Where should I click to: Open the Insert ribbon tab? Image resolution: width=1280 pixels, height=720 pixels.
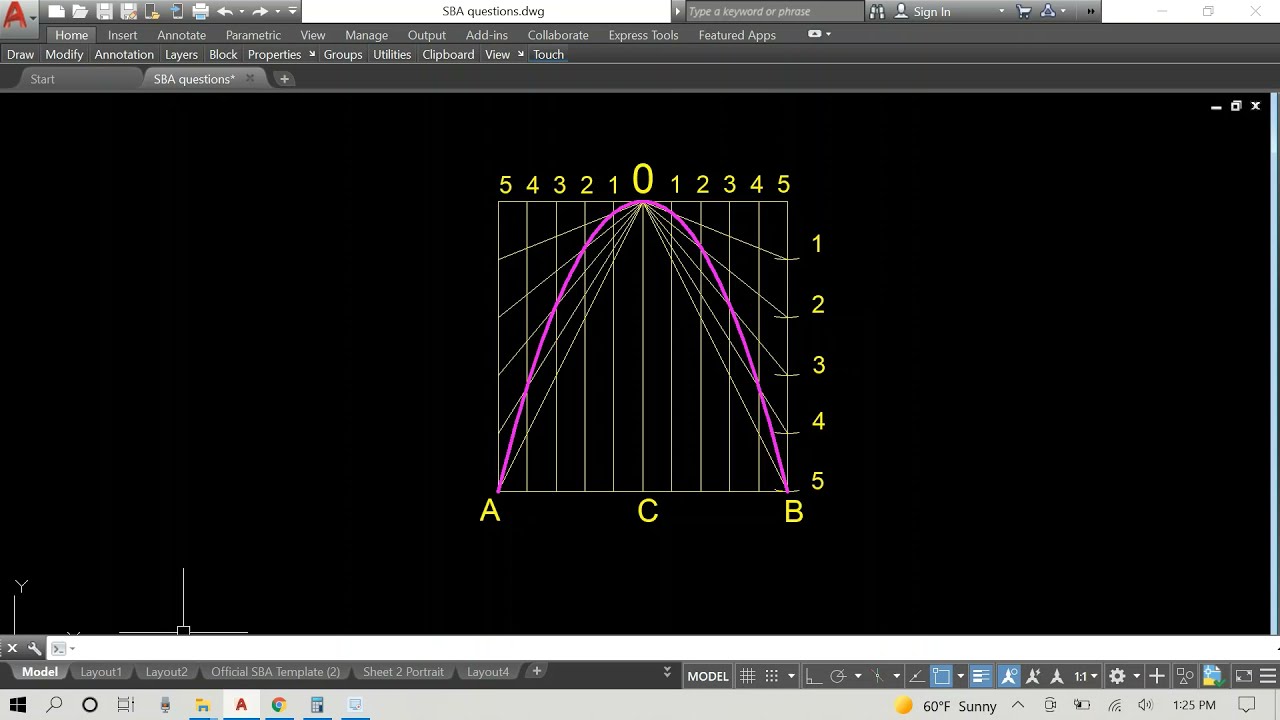[x=122, y=35]
